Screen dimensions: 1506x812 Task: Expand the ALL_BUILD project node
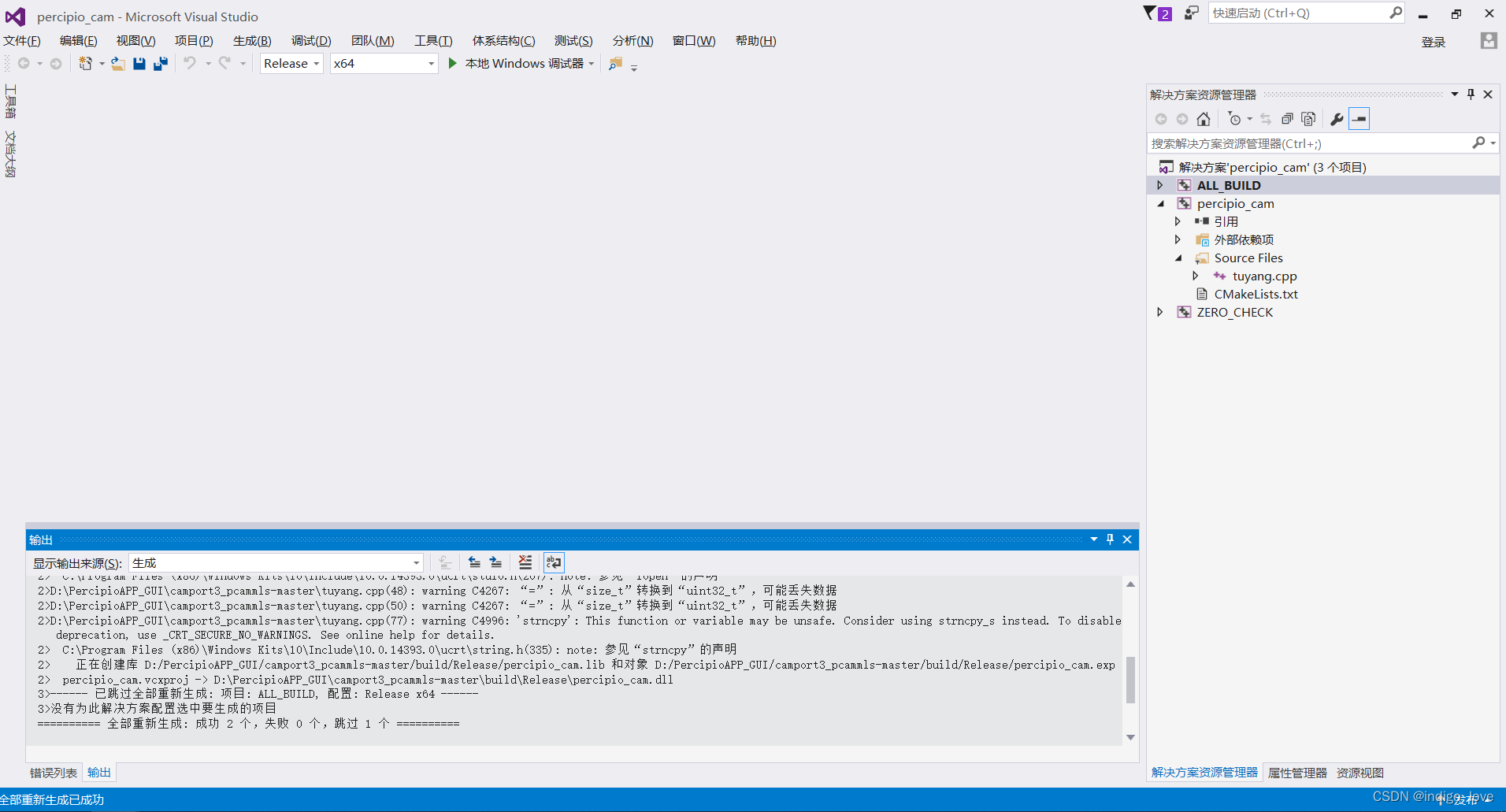[x=1159, y=185]
